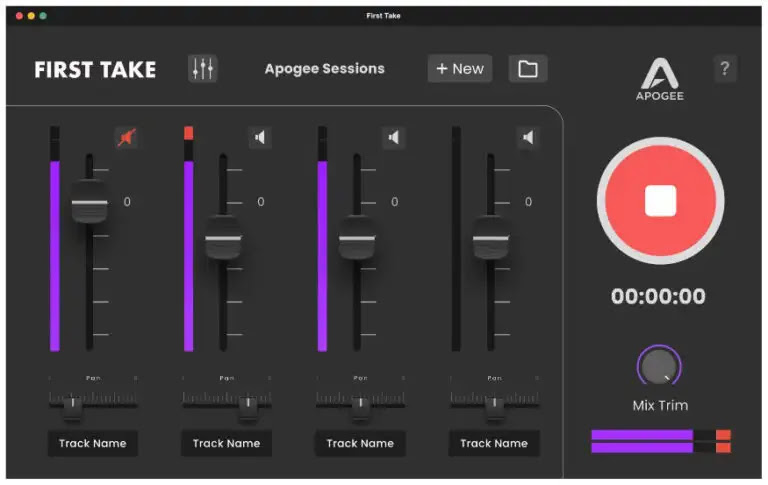Unmute the first track's muted speaker
This screenshot has height=485, width=768.
(127, 138)
